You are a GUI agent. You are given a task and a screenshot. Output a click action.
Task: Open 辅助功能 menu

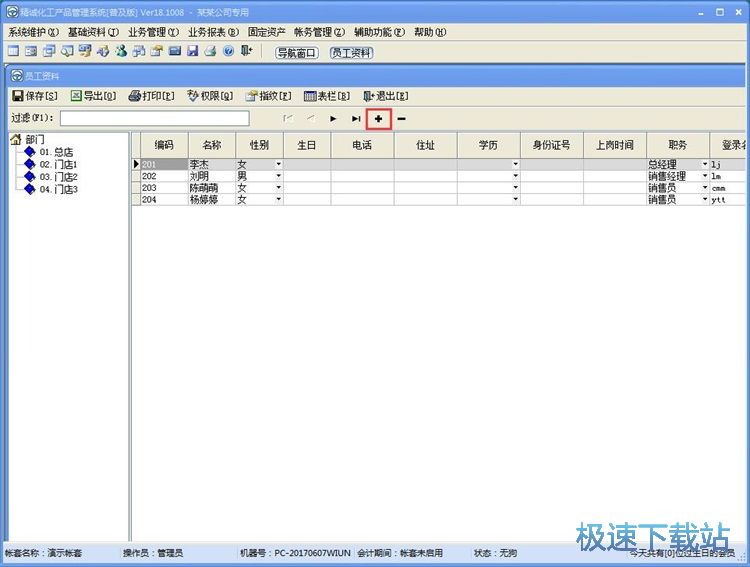tap(379, 32)
